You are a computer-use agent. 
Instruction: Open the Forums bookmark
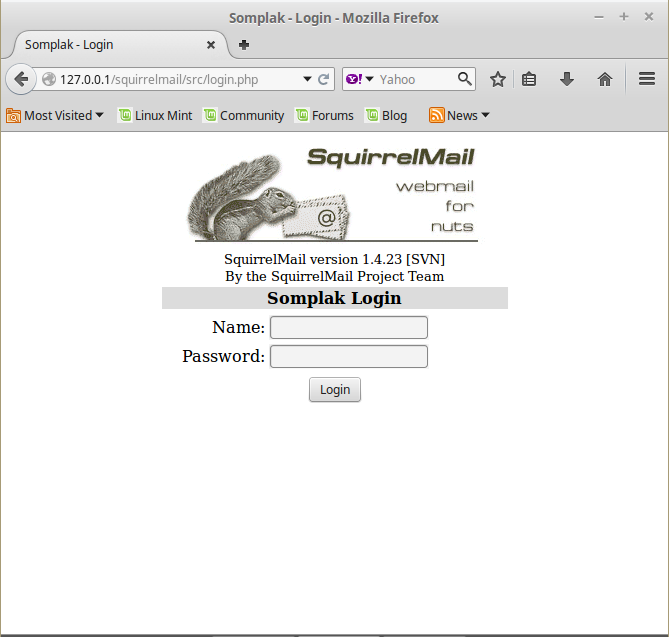pos(325,116)
